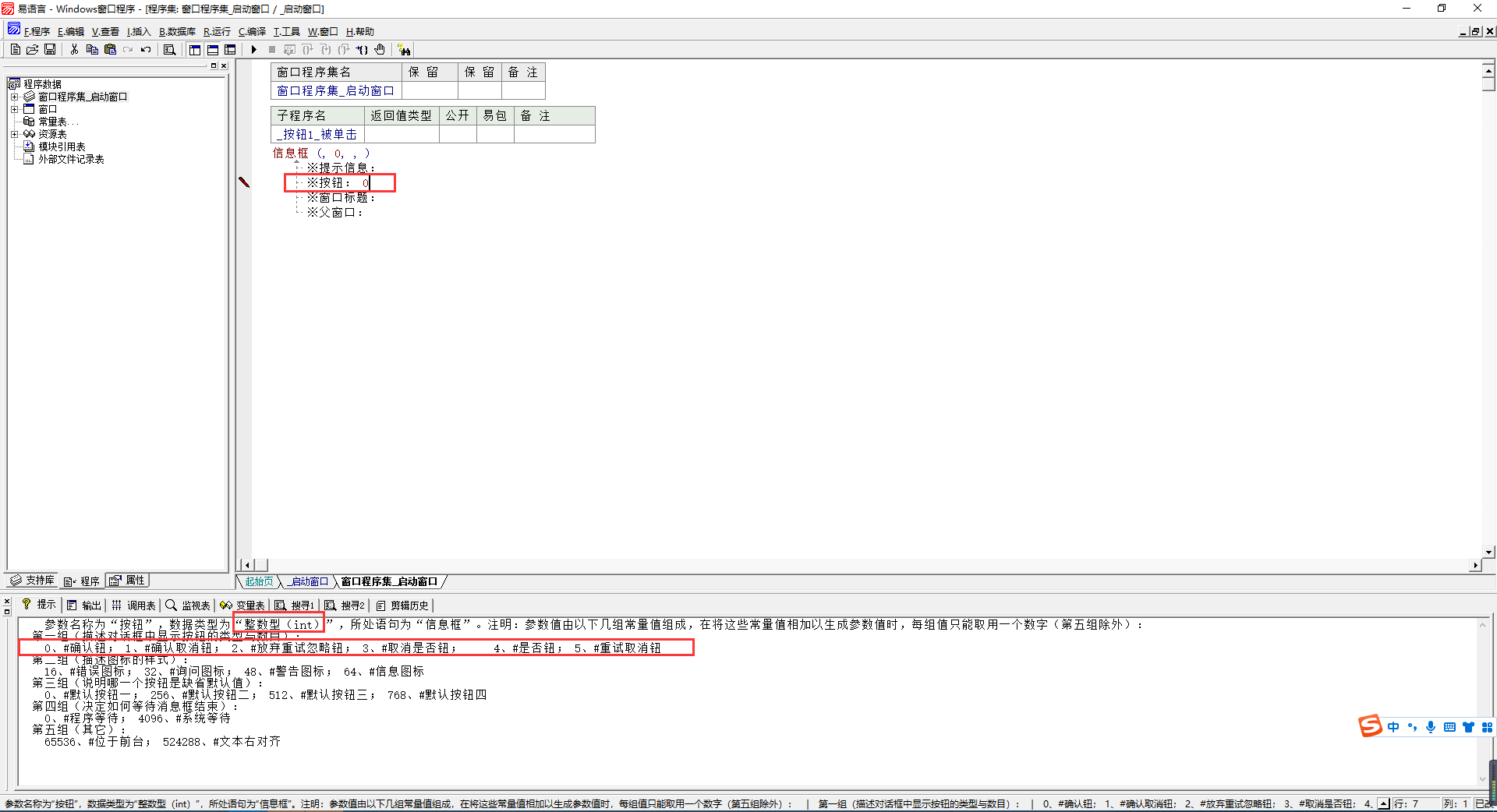The height and width of the screenshot is (812, 1497).
Task: Open the 剪辑历史 output tab
Action: (402, 605)
